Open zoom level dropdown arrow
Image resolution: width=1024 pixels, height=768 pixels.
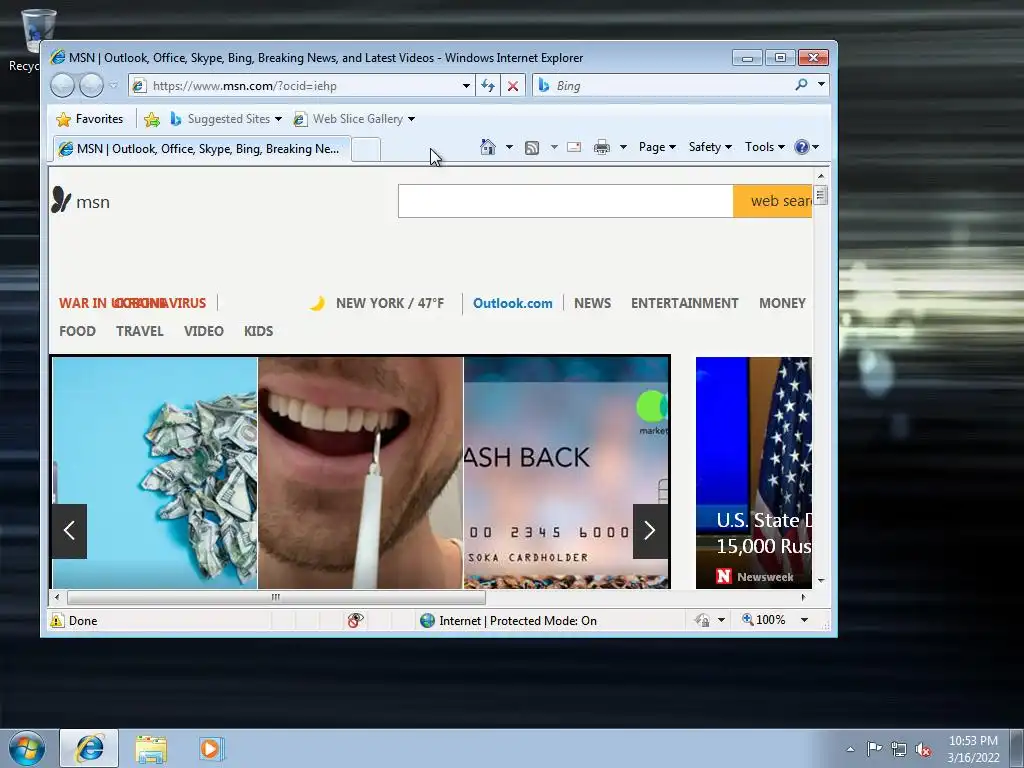coord(805,620)
